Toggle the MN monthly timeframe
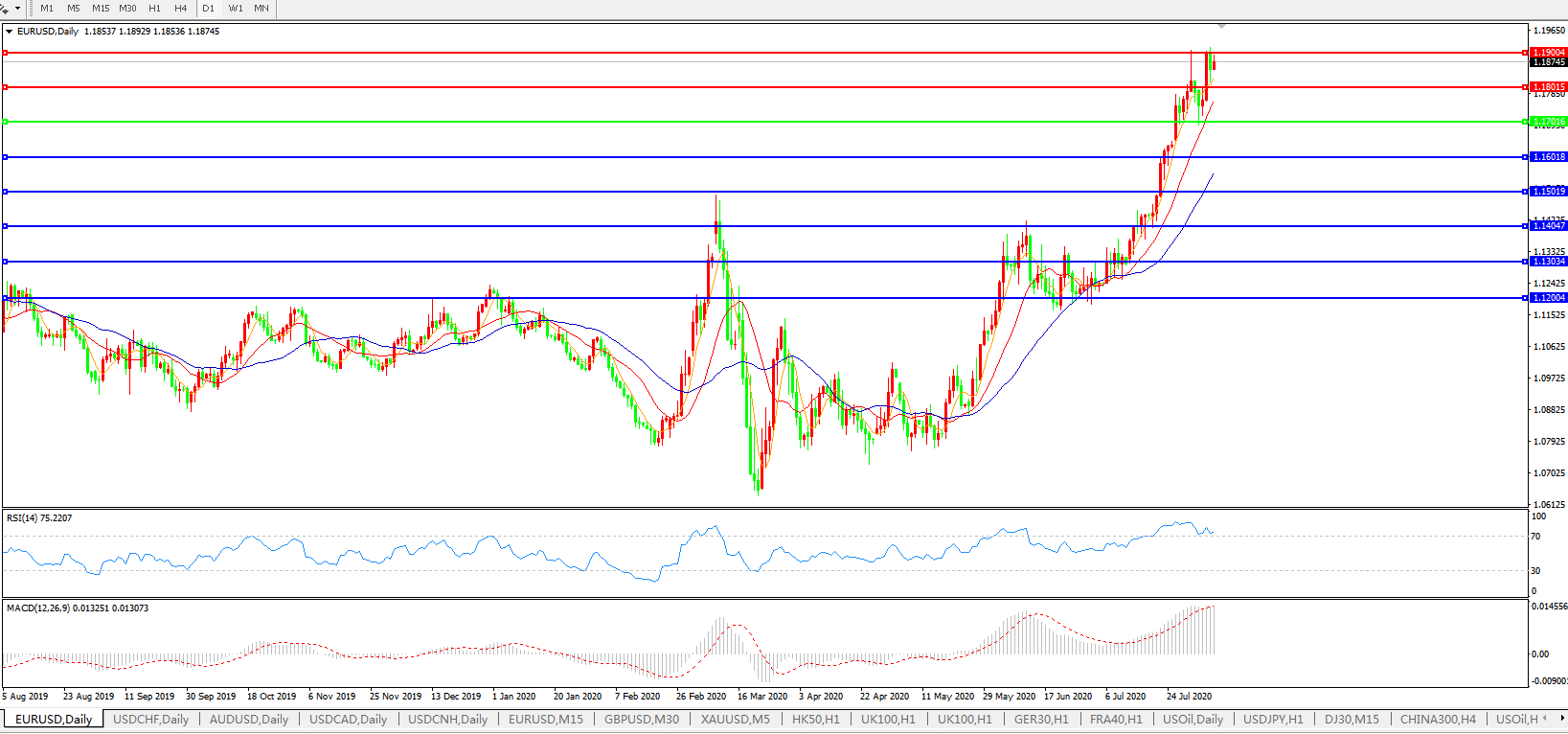 (261, 9)
